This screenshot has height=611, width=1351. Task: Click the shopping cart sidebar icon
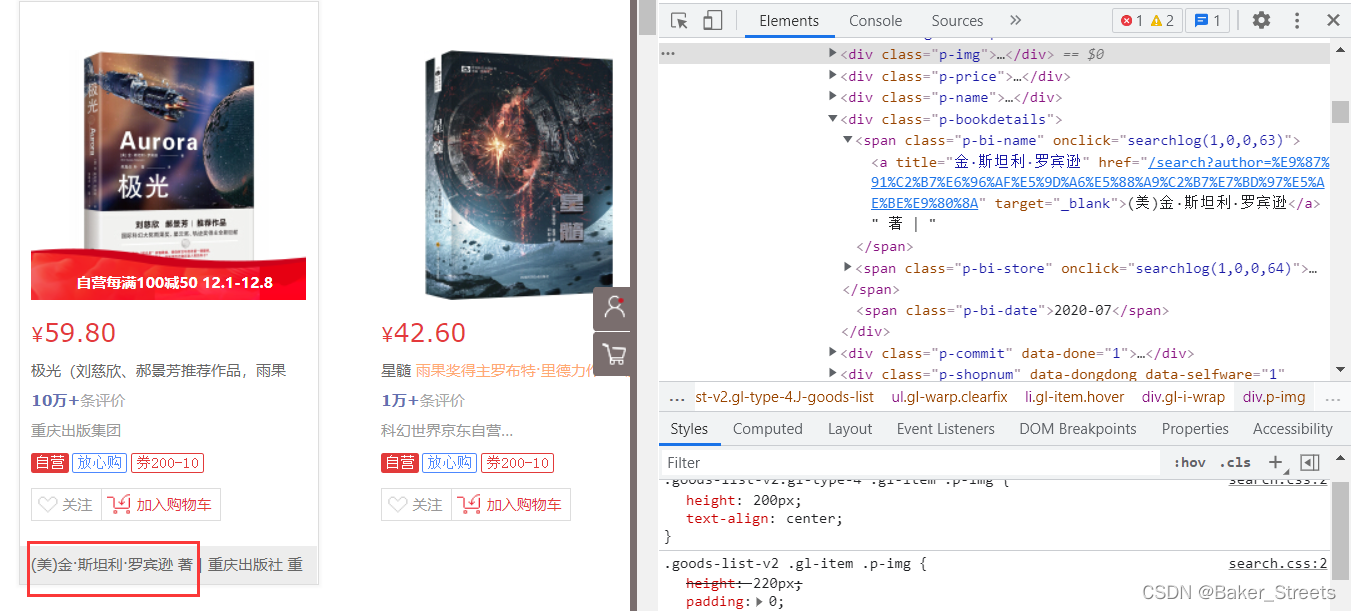pos(614,354)
